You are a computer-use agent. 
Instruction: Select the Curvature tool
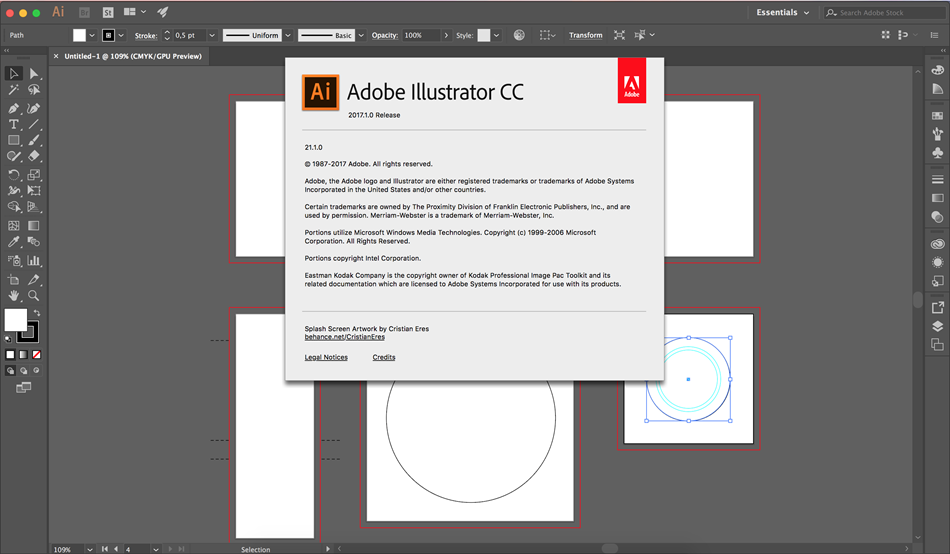(x=34, y=108)
